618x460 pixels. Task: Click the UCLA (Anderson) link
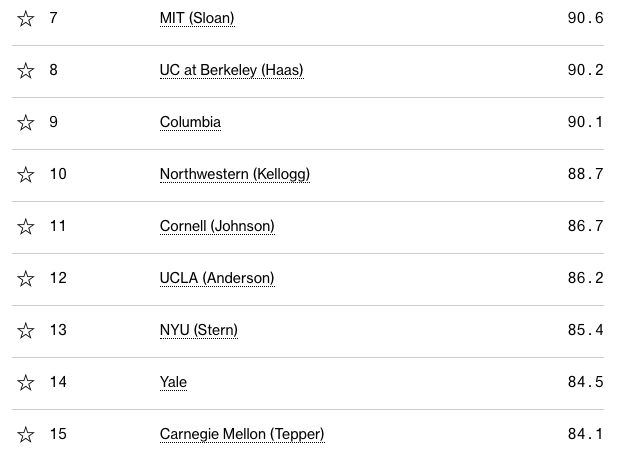click(217, 278)
